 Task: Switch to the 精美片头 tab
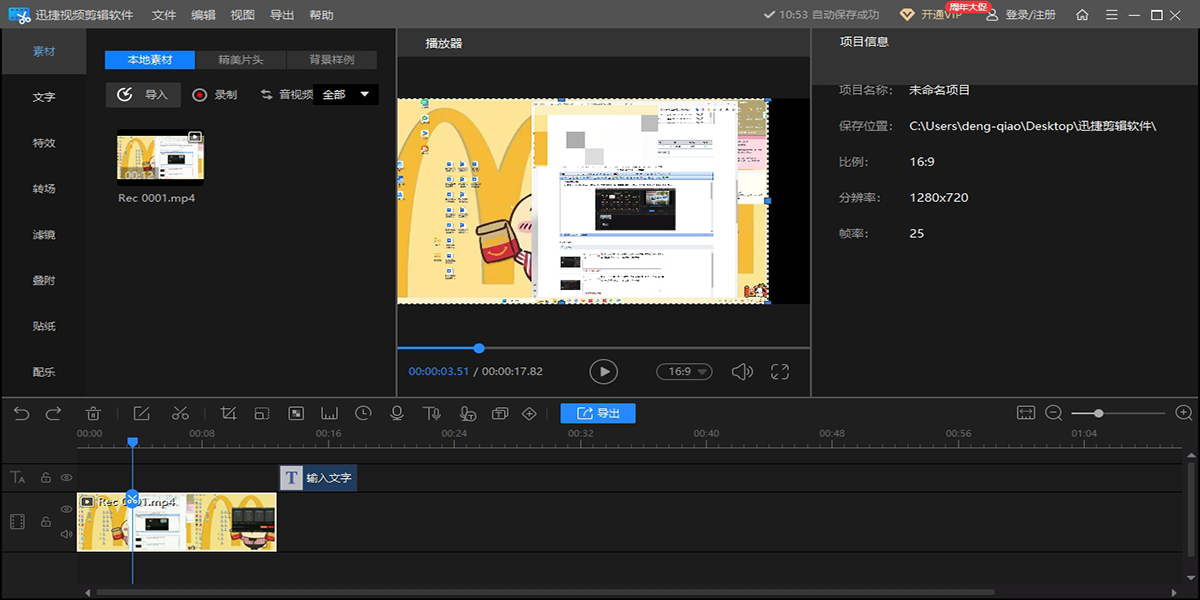pyautogui.click(x=240, y=60)
